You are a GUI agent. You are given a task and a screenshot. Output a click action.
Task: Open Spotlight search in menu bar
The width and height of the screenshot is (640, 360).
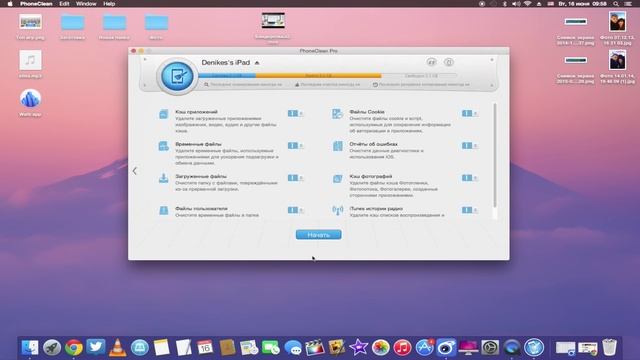616,4
